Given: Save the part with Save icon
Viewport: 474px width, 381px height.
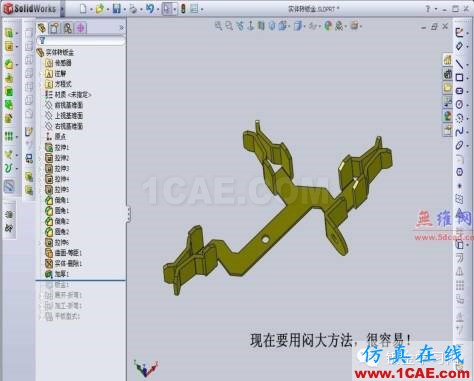Looking at the screenshot, I should point(116,9).
